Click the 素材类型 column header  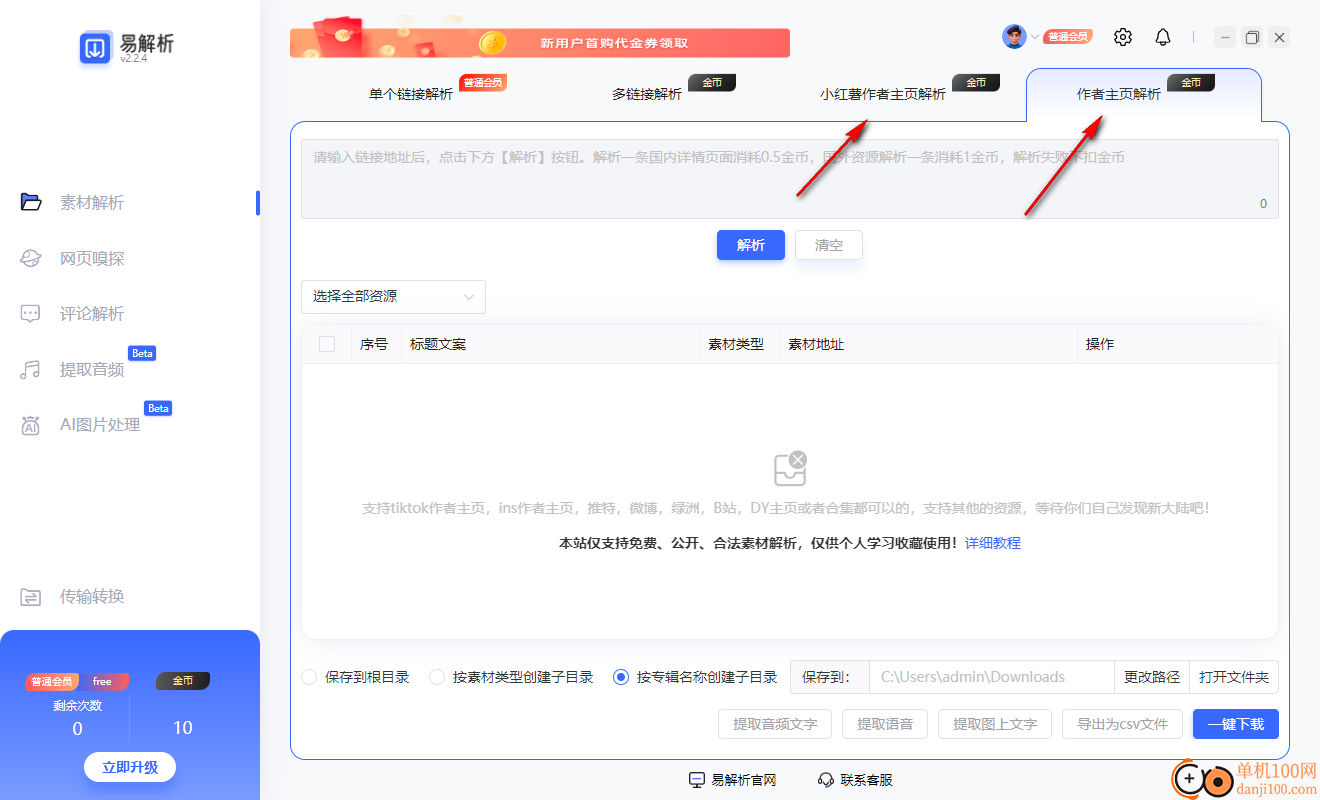point(736,344)
